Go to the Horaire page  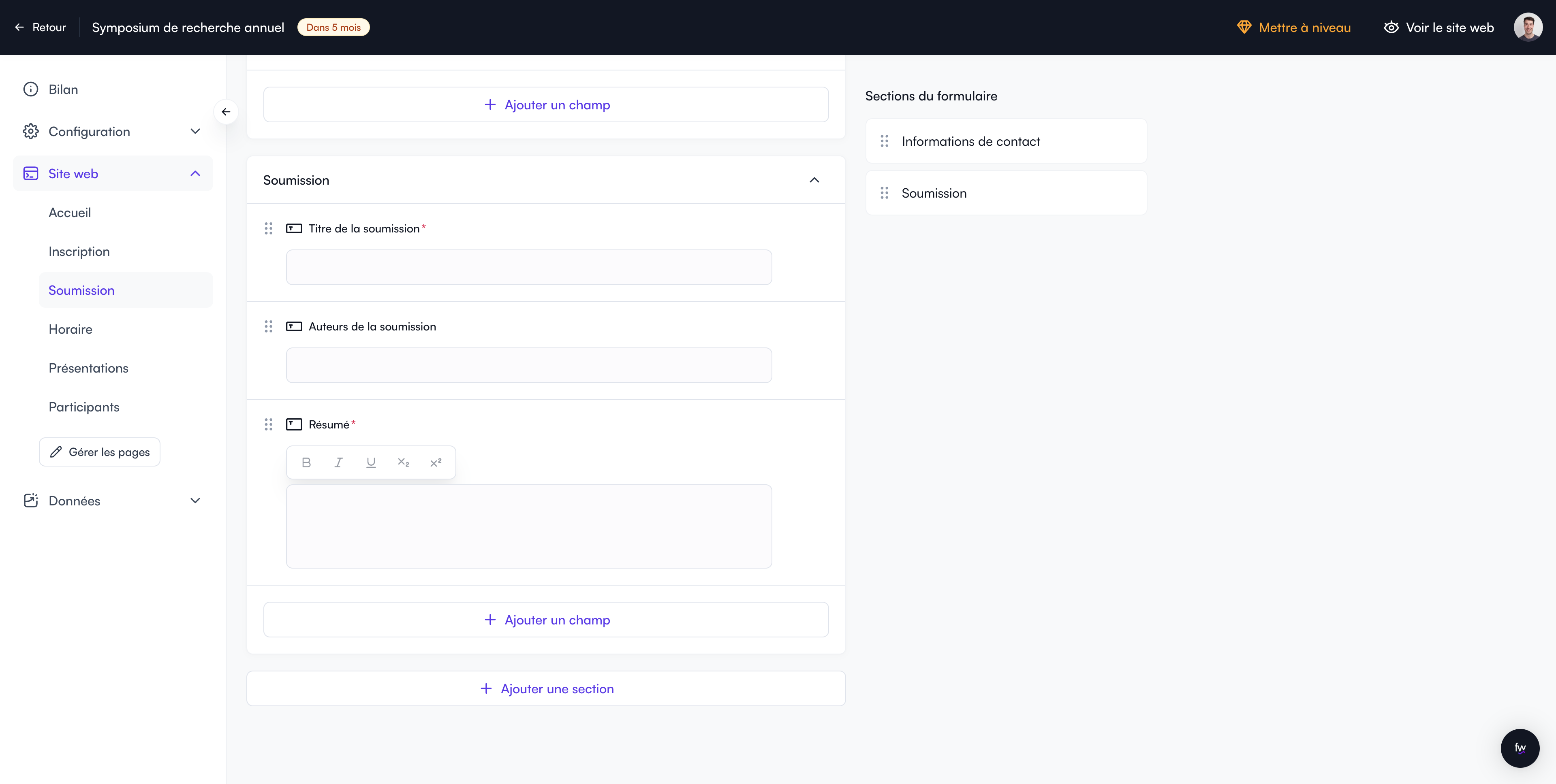pyautogui.click(x=71, y=330)
